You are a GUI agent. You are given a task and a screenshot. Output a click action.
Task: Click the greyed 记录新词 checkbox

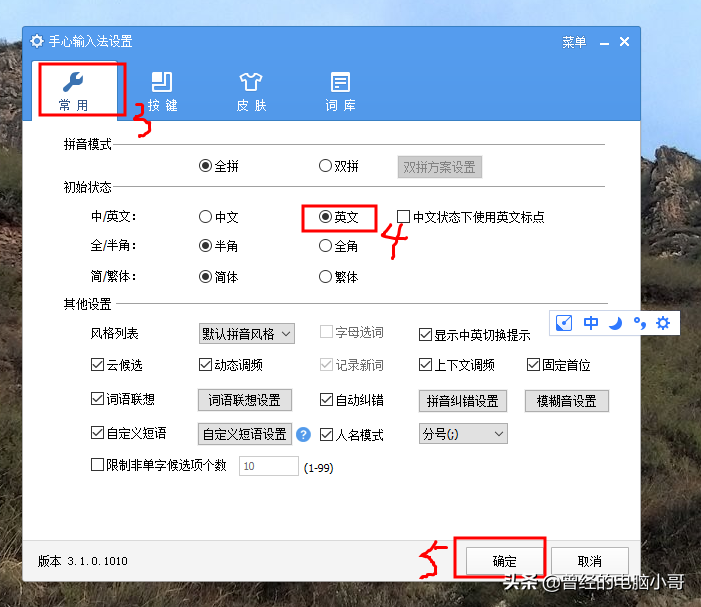tap(351, 365)
